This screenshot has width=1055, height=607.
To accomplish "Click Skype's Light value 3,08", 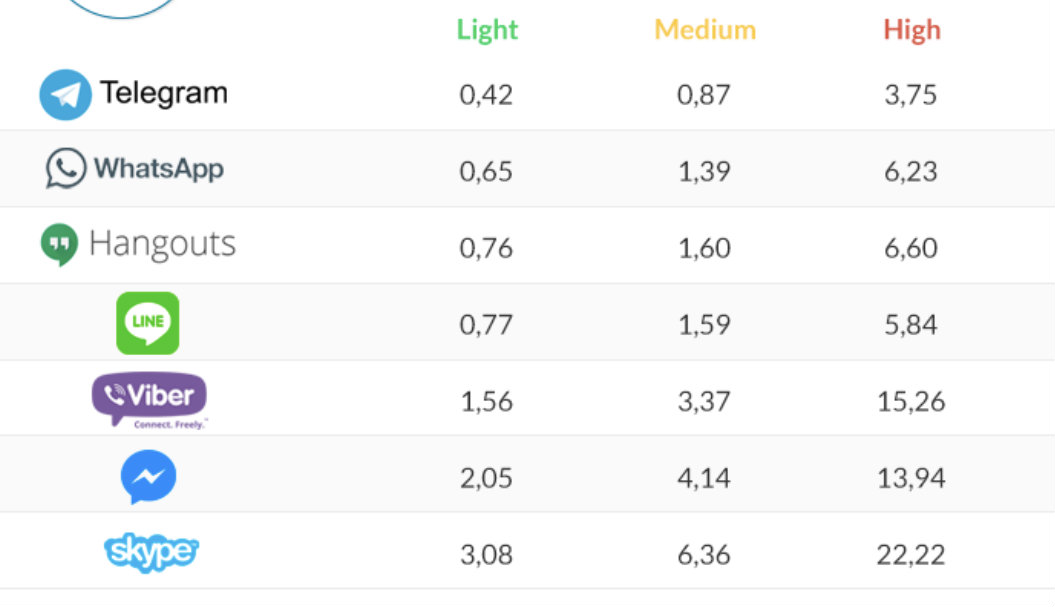I will [x=486, y=555].
